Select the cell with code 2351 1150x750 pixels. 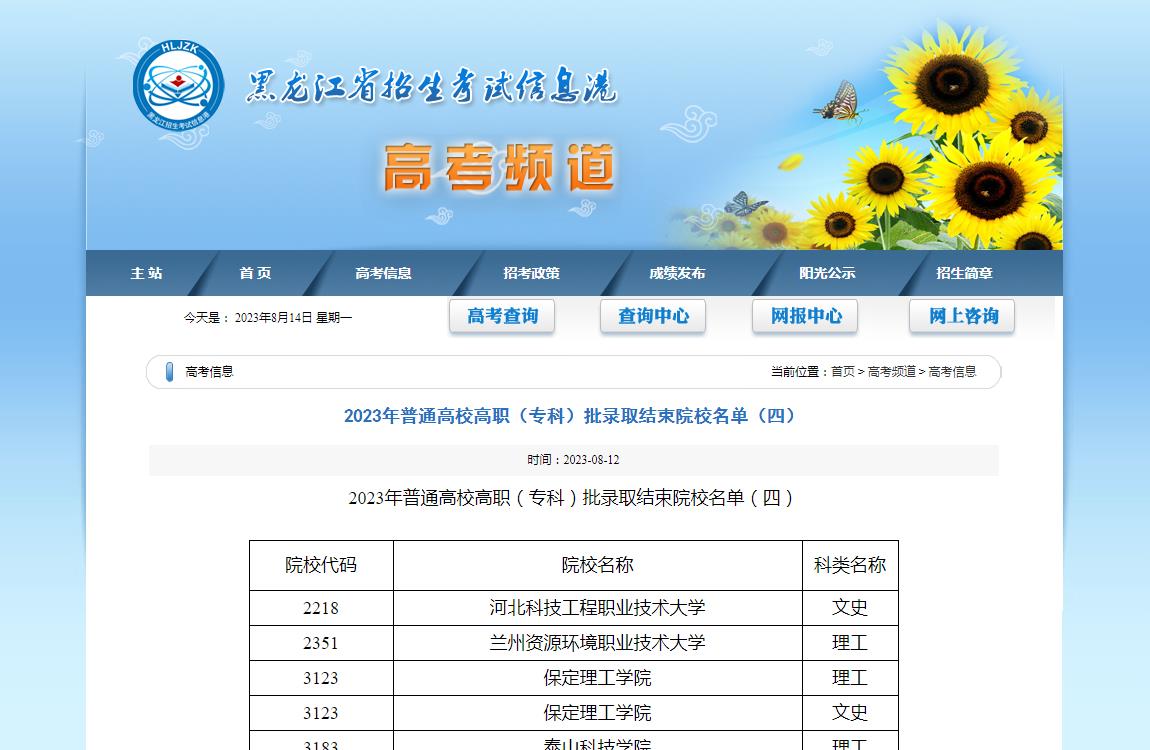point(321,643)
